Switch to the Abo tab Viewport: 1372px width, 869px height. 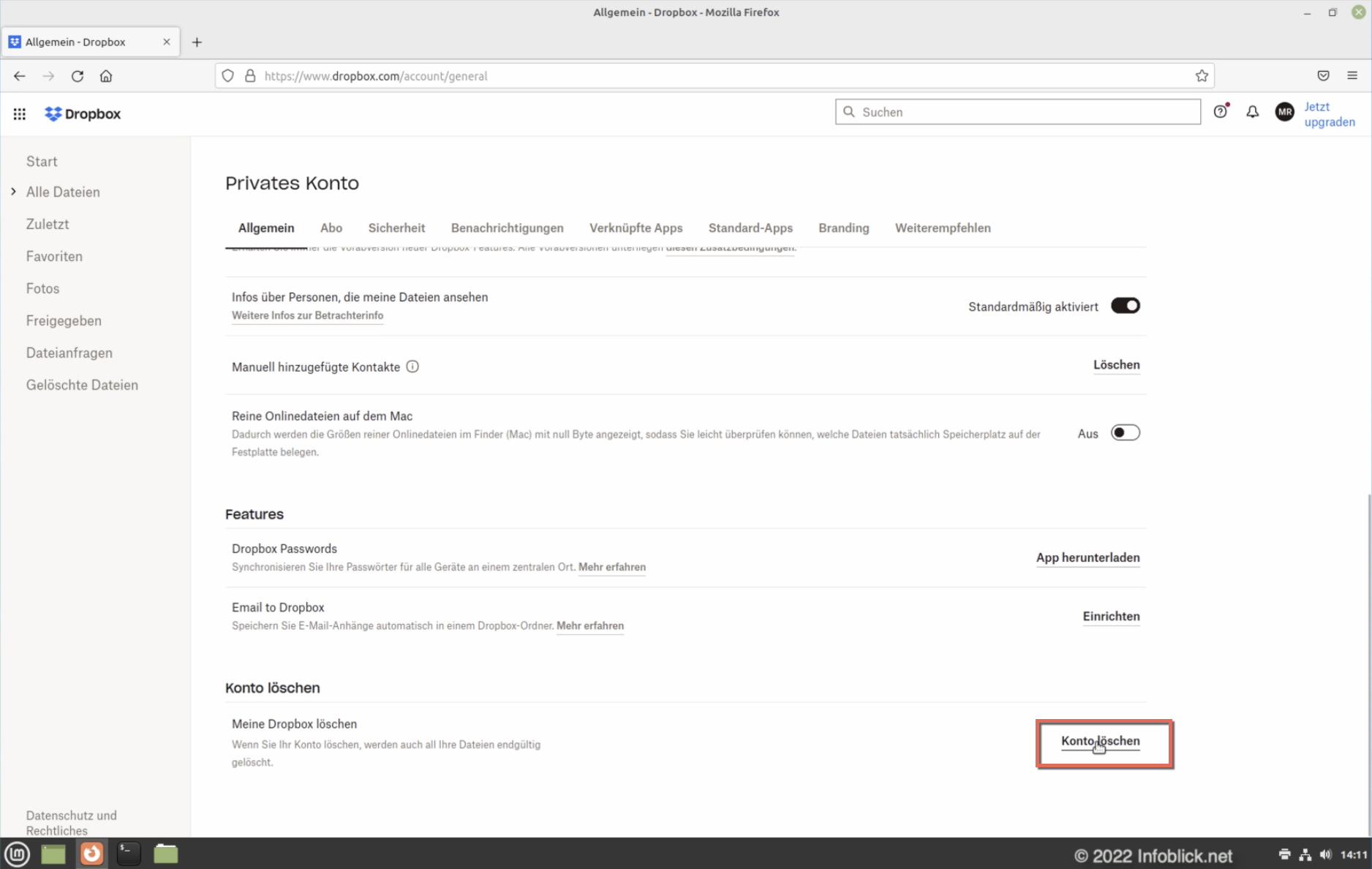pyautogui.click(x=331, y=228)
